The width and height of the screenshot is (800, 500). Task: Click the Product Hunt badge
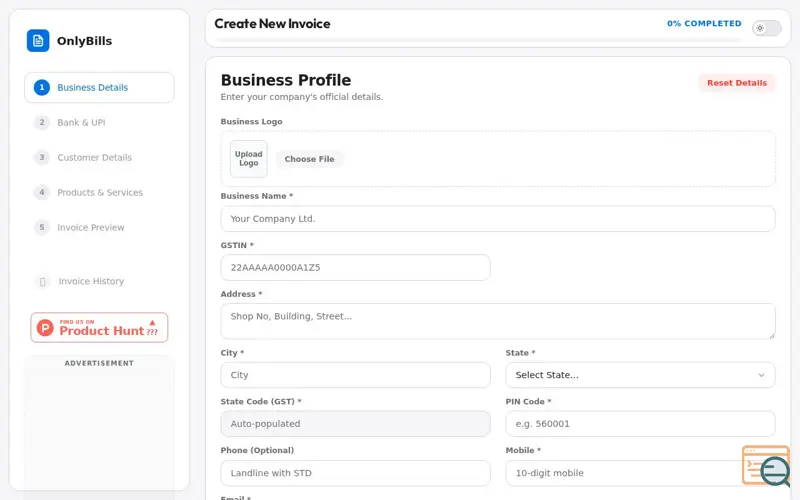99,328
